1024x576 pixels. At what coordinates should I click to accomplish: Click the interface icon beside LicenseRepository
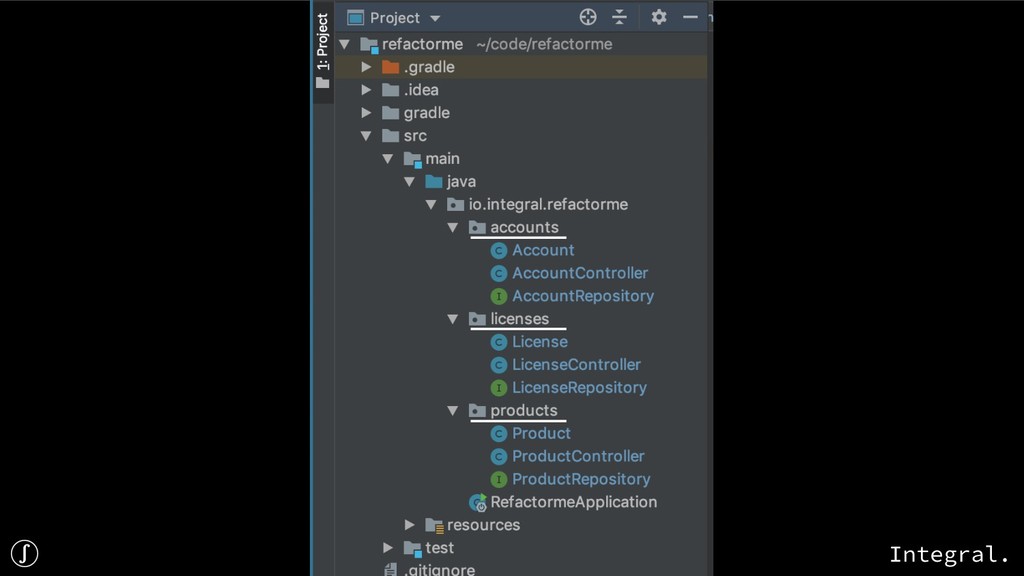(x=499, y=388)
